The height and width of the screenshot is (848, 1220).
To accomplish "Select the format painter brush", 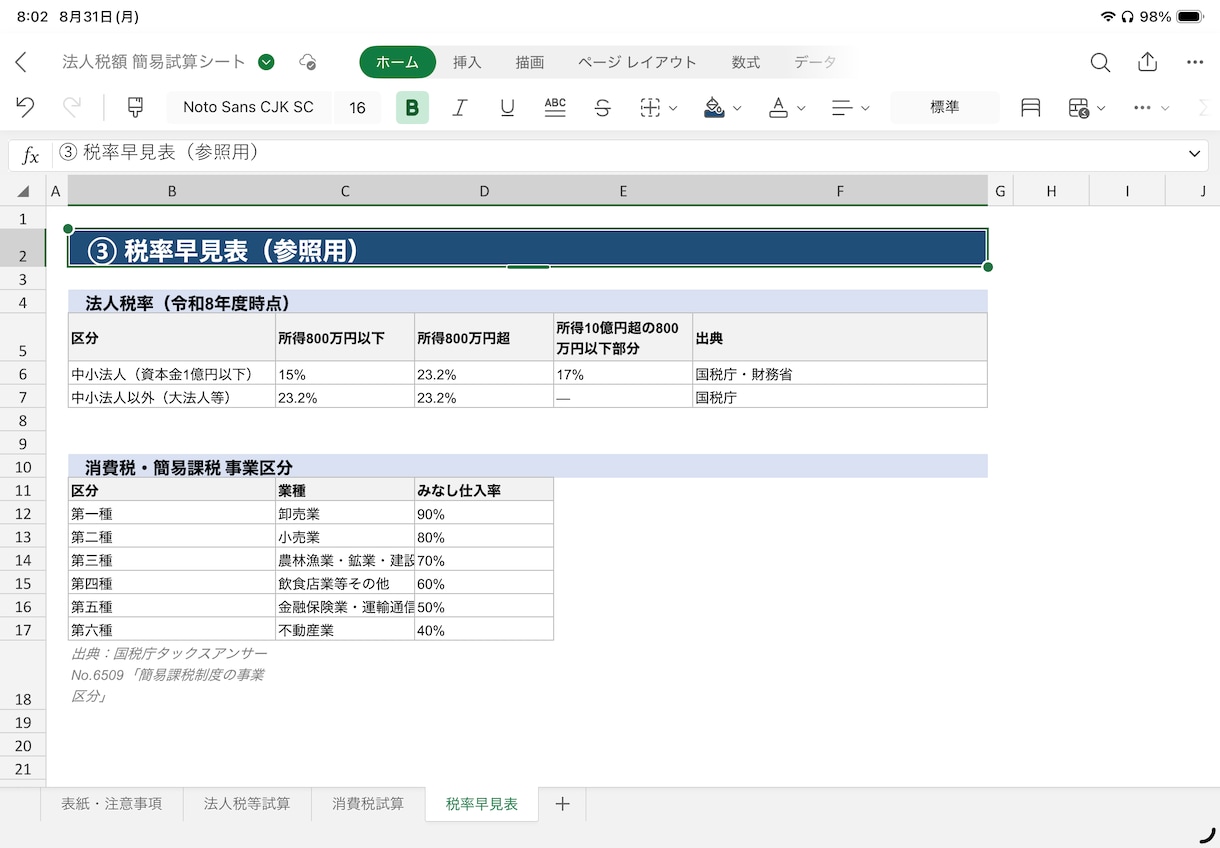I will coord(135,108).
